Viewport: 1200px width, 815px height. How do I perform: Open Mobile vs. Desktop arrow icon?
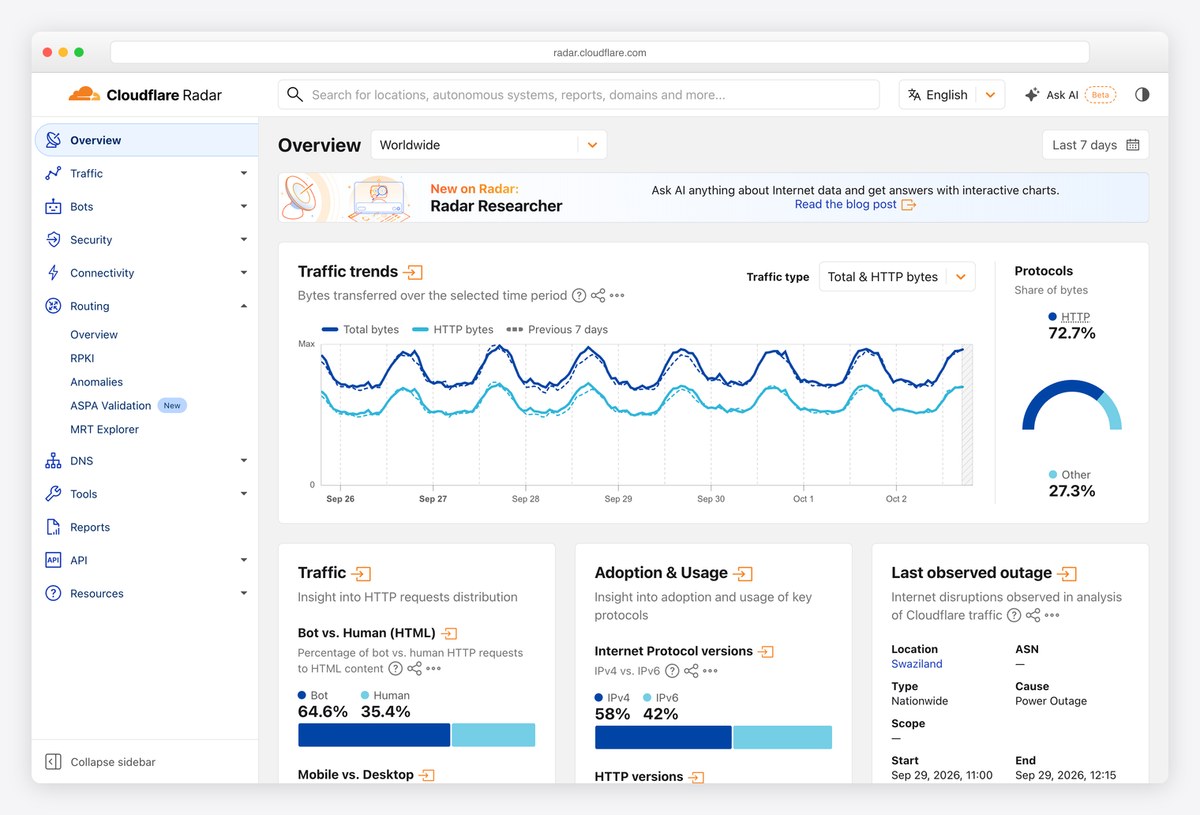tap(427, 775)
